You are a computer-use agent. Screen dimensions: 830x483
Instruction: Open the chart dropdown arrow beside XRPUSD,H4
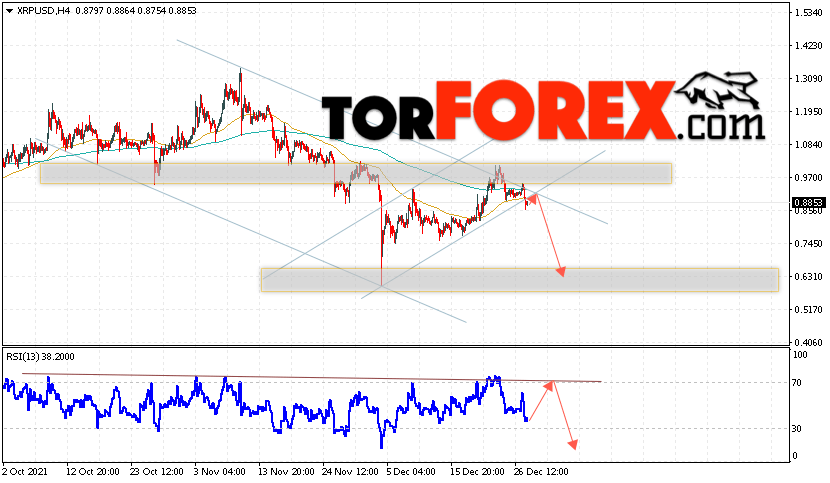(x=9, y=11)
